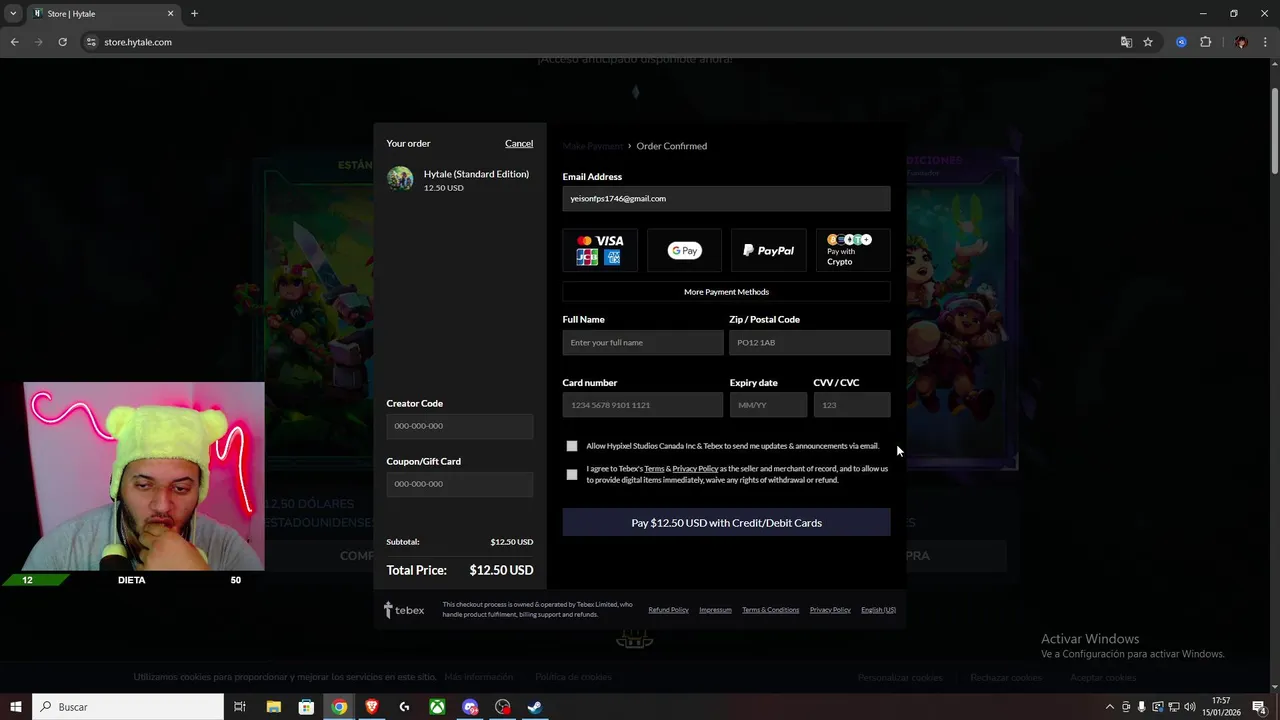Click the Card number field
Screen dimensions: 1280x720
tap(643, 405)
